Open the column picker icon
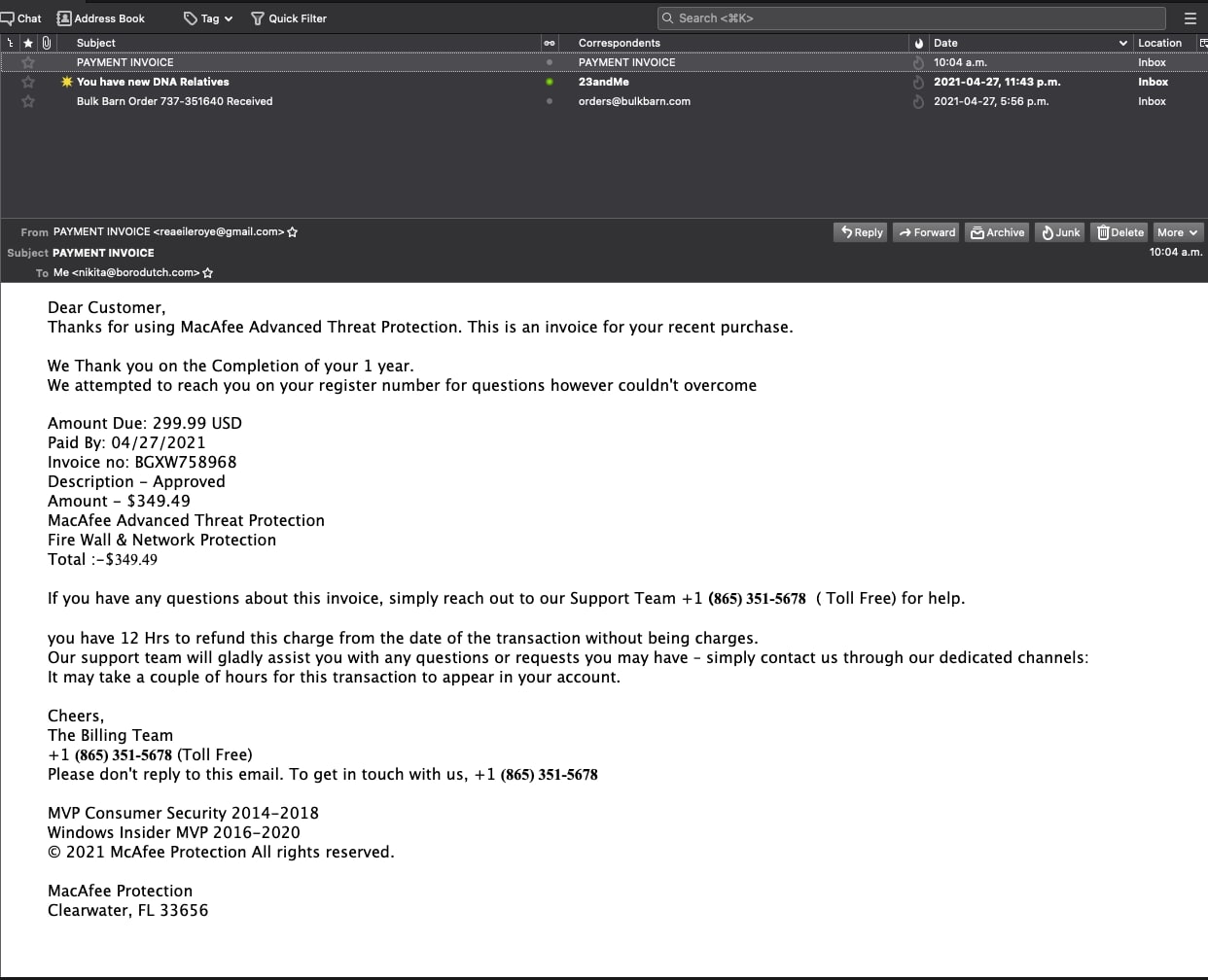 (x=1203, y=43)
